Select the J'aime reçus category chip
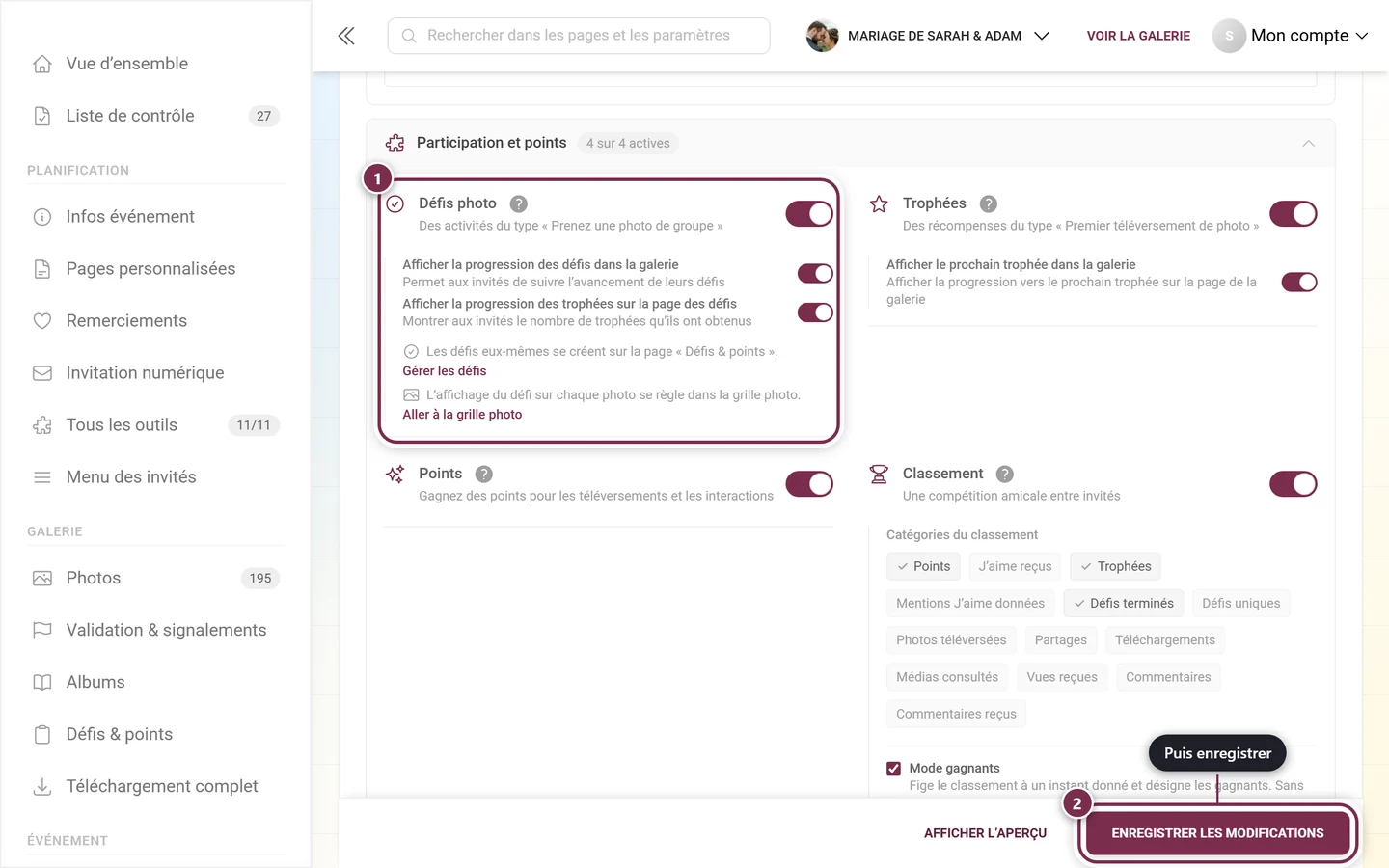This screenshot has width=1389, height=868. [1015, 566]
